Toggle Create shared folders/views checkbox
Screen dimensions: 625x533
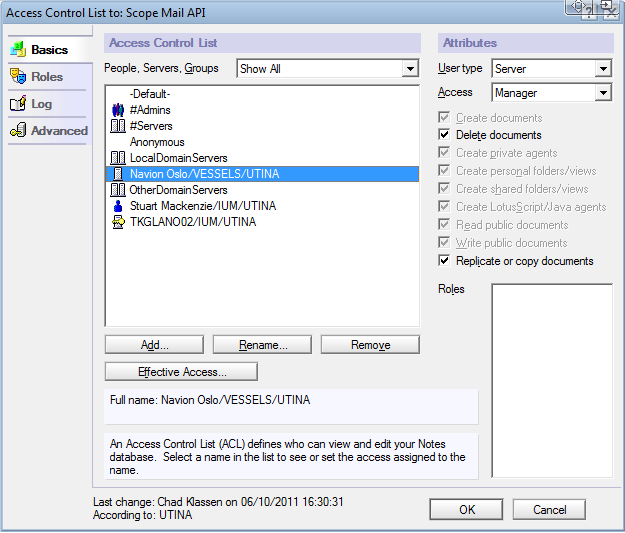(x=444, y=189)
